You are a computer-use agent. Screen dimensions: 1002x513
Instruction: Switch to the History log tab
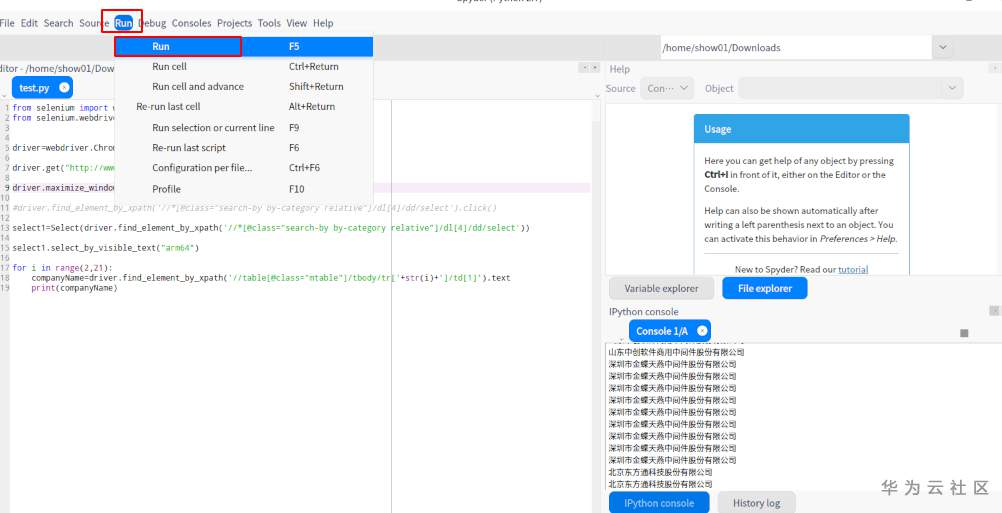757,503
